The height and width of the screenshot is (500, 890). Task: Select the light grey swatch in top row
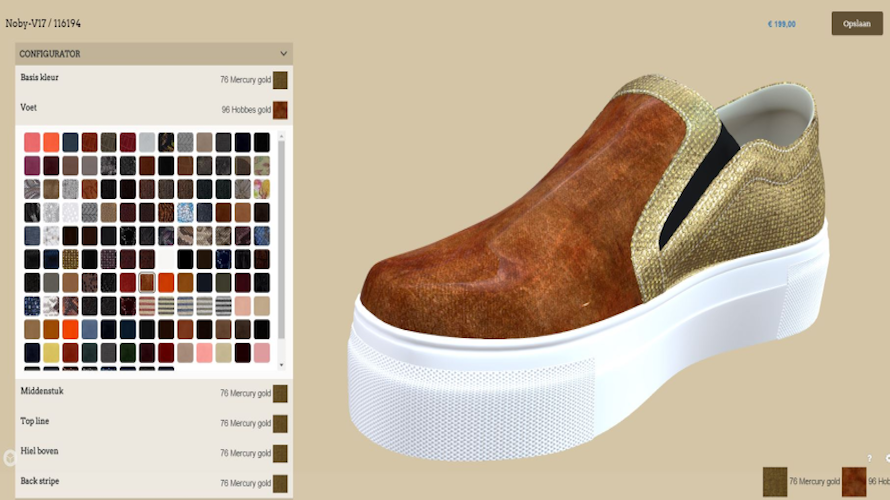147,142
